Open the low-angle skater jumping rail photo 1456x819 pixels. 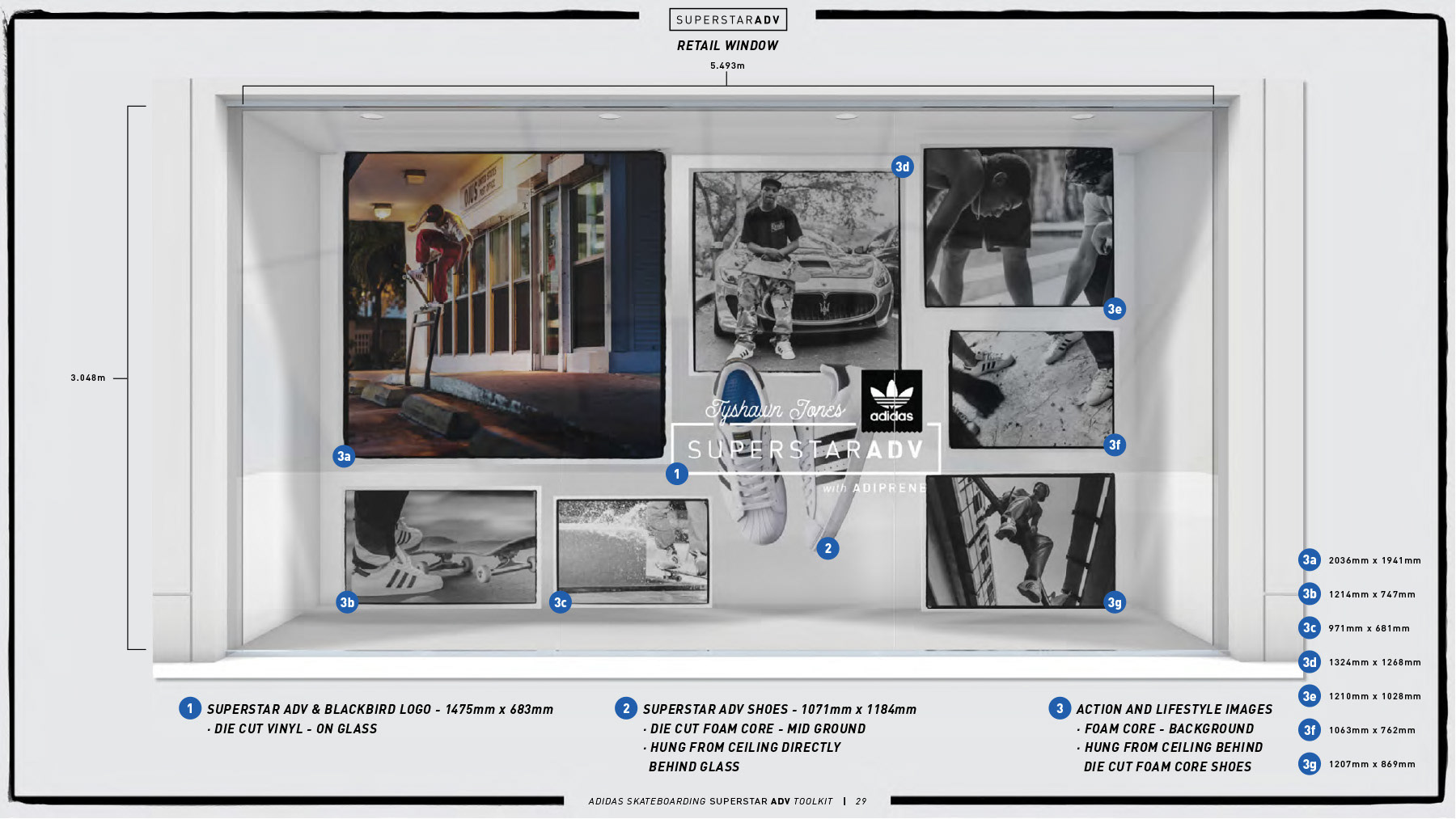click(x=1020, y=541)
